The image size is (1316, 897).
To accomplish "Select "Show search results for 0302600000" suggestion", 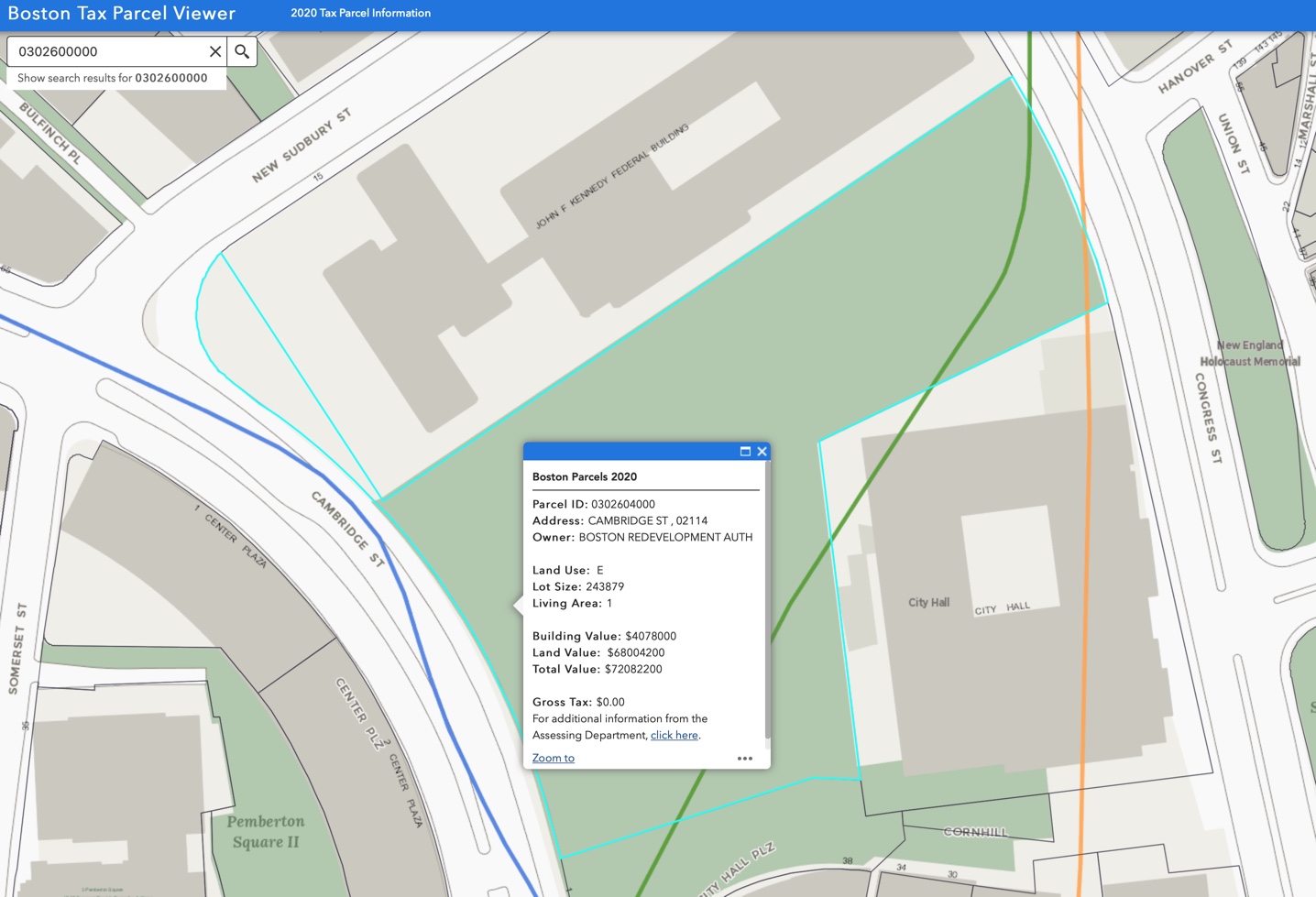I will [x=113, y=78].
